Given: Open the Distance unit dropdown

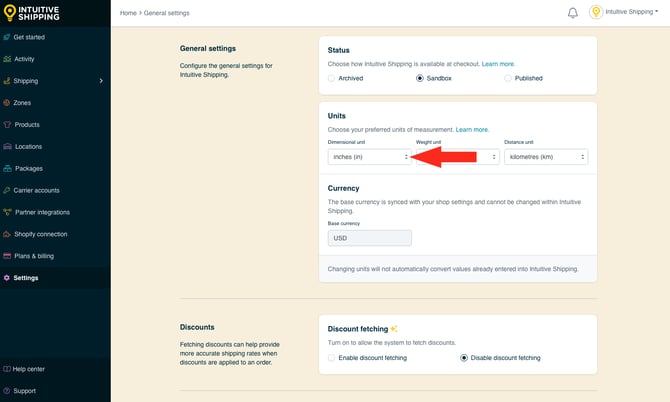Looking at the screenshot, I should point(545,157).
